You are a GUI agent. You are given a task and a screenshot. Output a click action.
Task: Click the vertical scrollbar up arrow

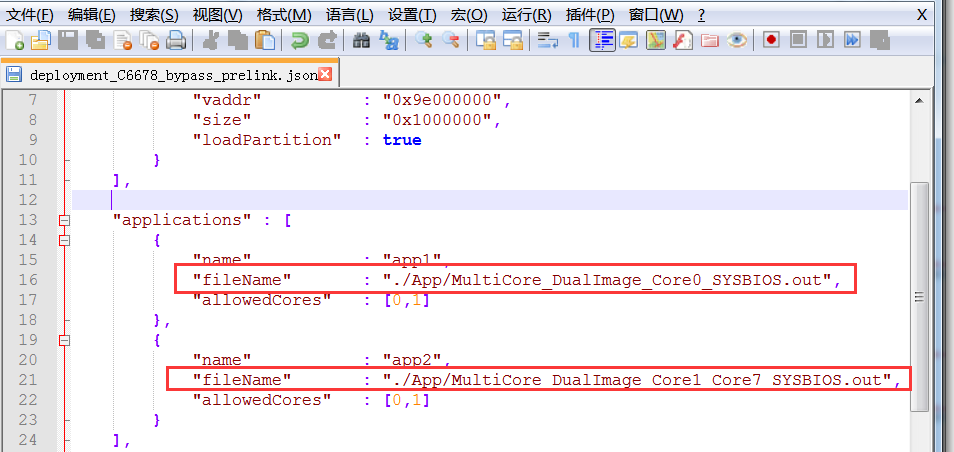point(919,100)
